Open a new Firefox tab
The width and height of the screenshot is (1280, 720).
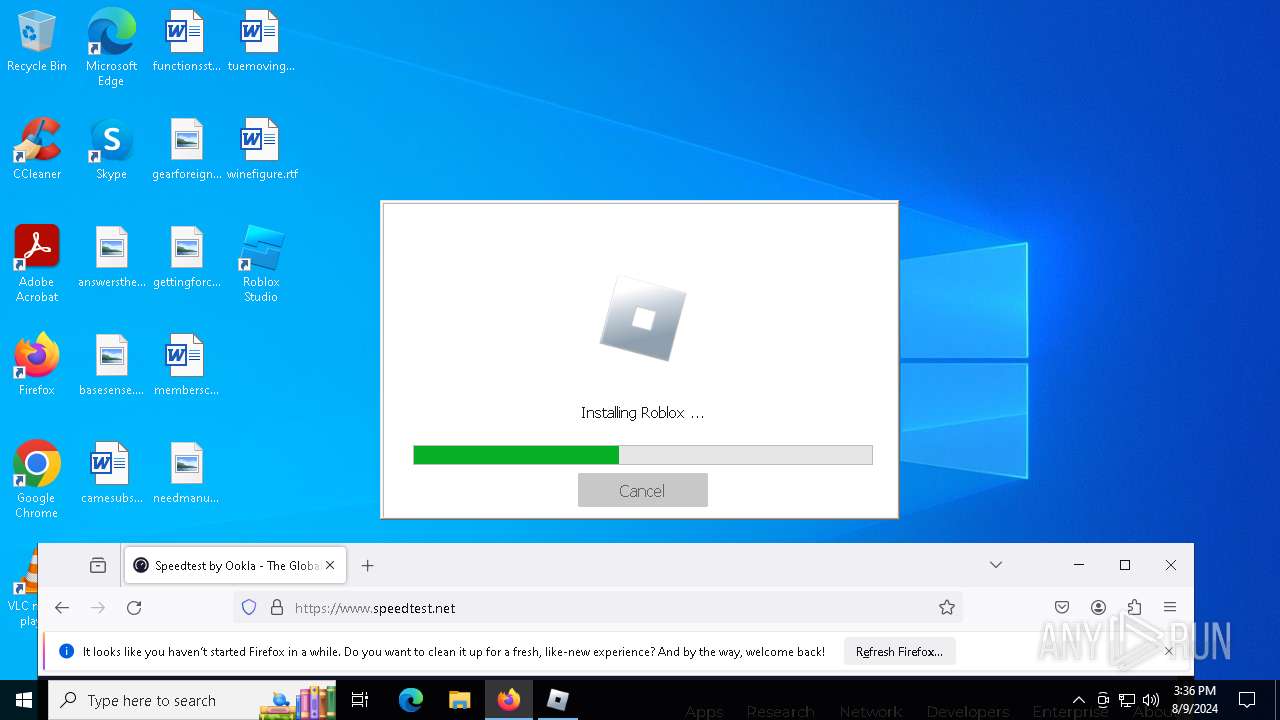pyautogui.click(x=367, y=565)
